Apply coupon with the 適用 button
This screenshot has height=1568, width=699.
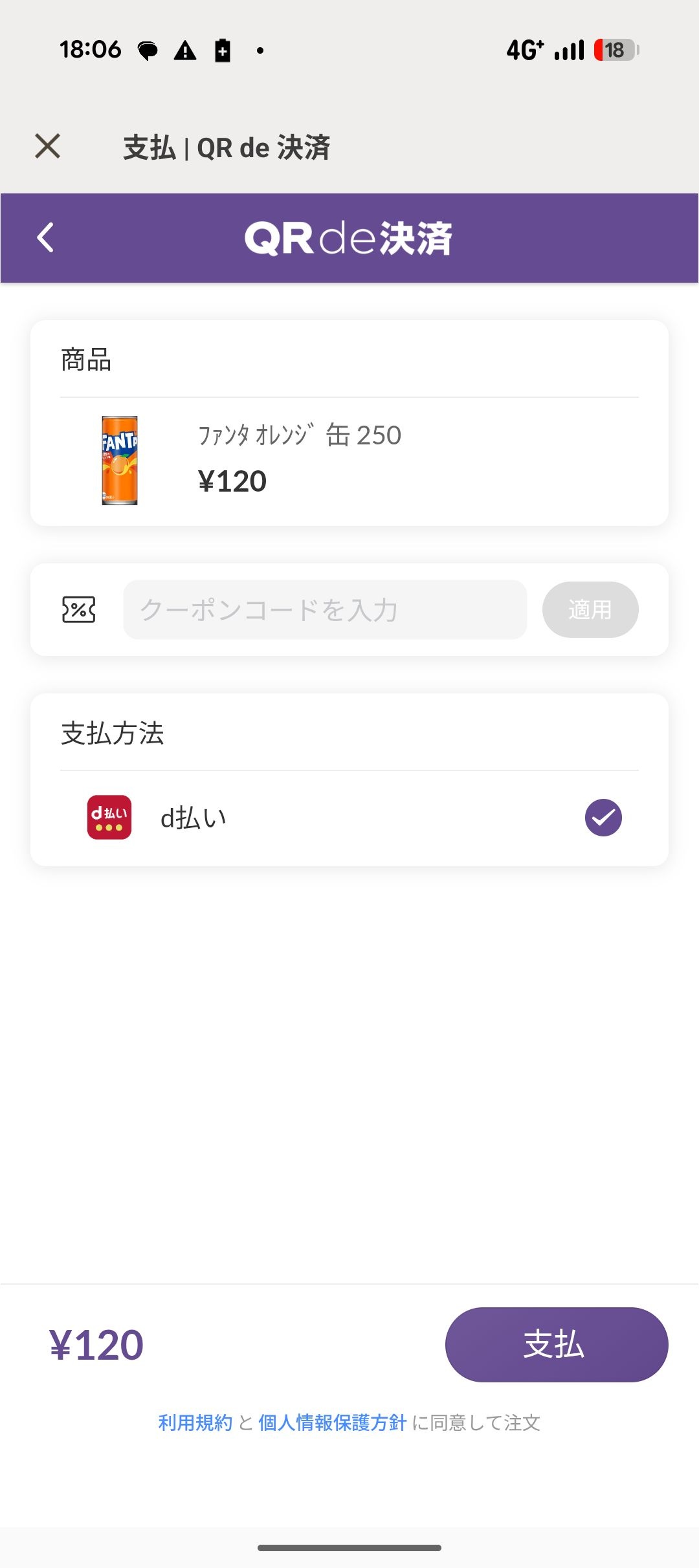pos(590,609)
